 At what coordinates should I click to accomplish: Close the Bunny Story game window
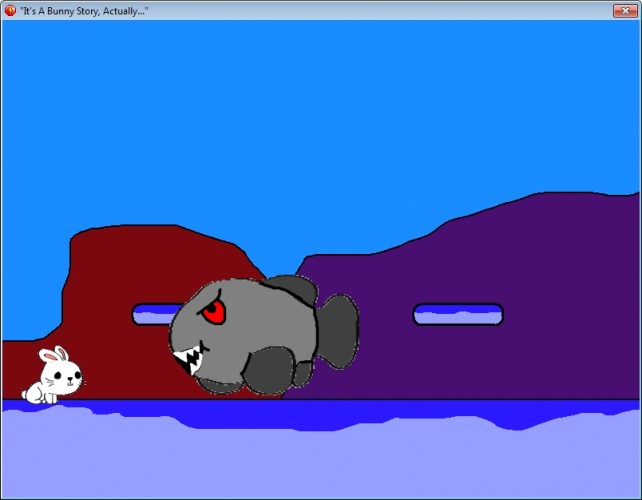(625, 11)
